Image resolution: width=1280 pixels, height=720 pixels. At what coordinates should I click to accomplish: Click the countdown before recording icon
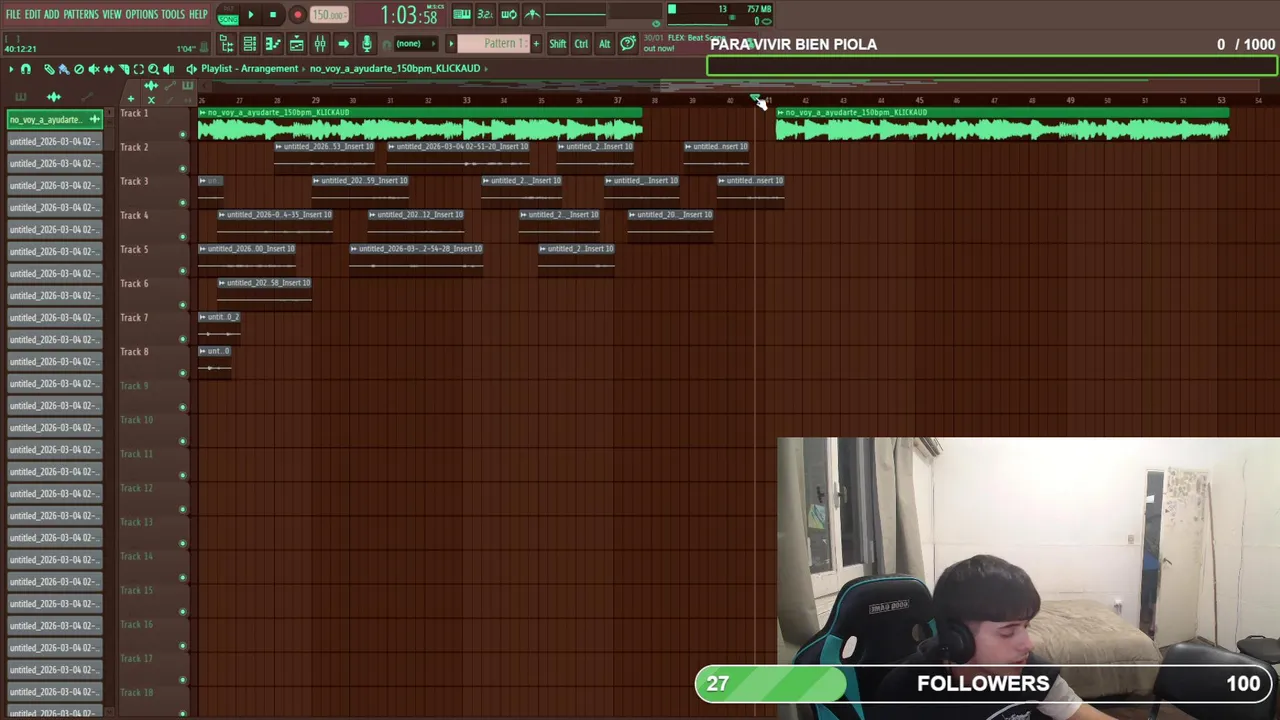point(485,14)
